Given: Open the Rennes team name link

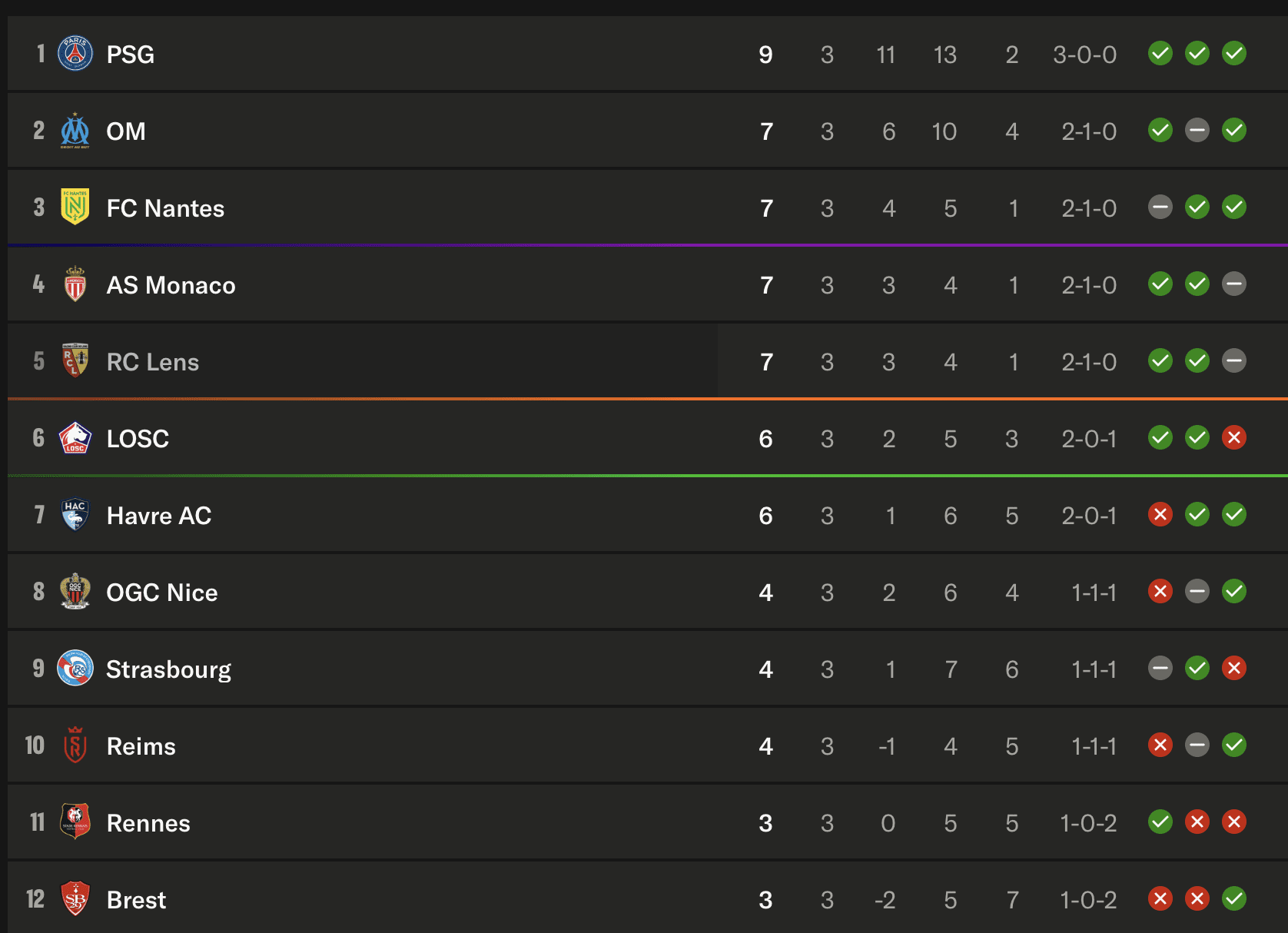Looking at the screenshot, I should 148,823.
